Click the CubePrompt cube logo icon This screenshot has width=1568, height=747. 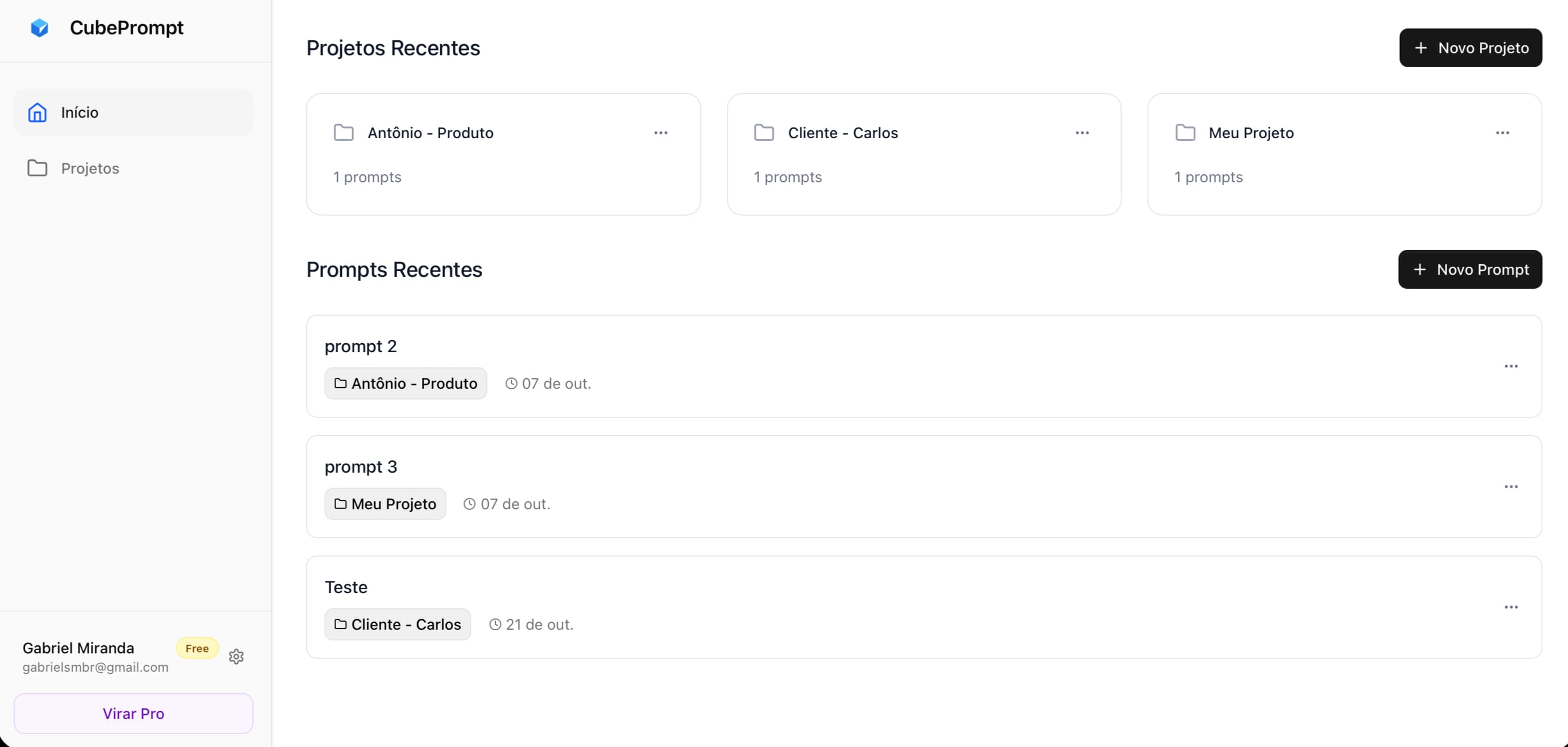[40, 28]
